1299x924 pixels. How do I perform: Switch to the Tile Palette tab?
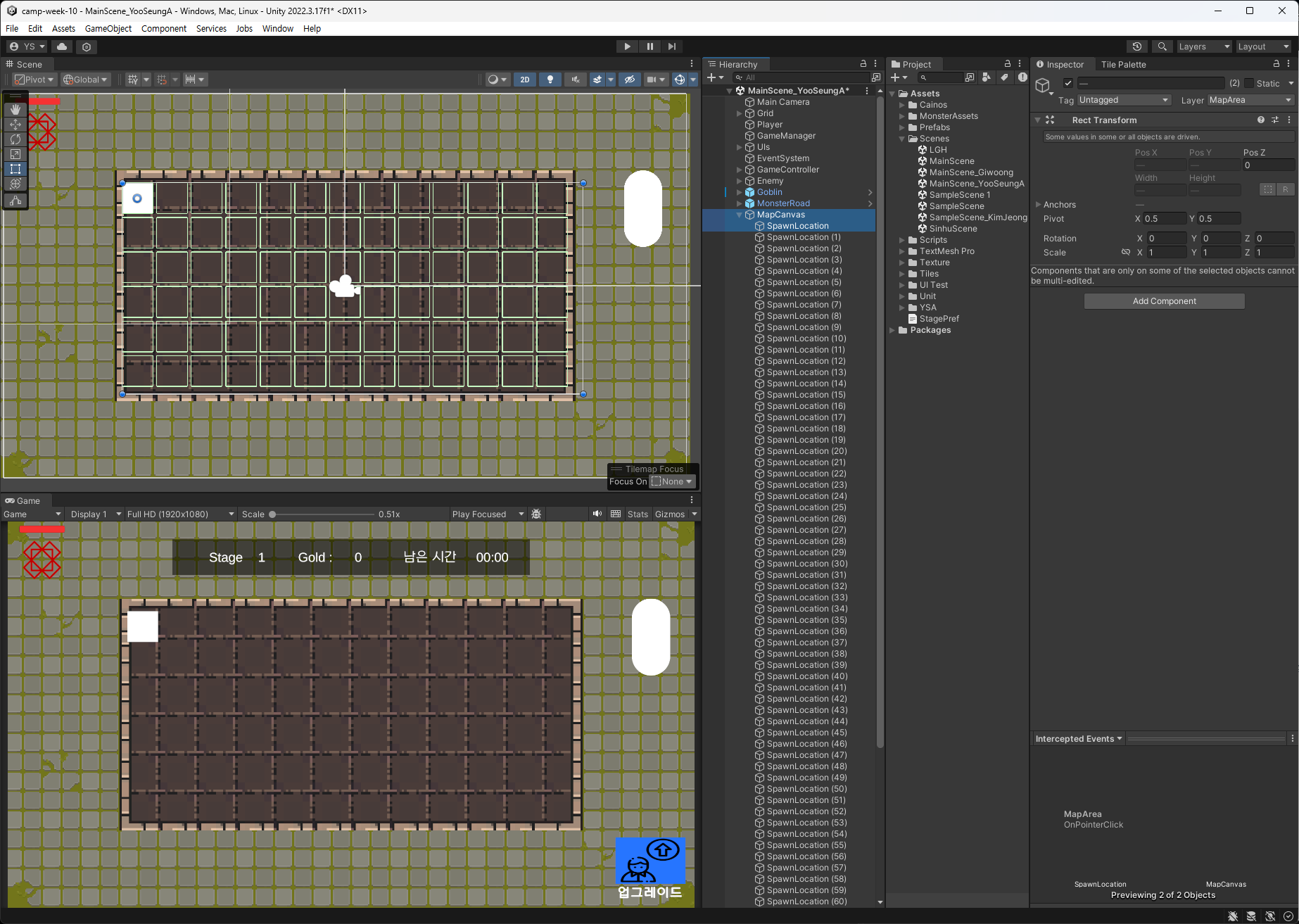pos(1123,64)
